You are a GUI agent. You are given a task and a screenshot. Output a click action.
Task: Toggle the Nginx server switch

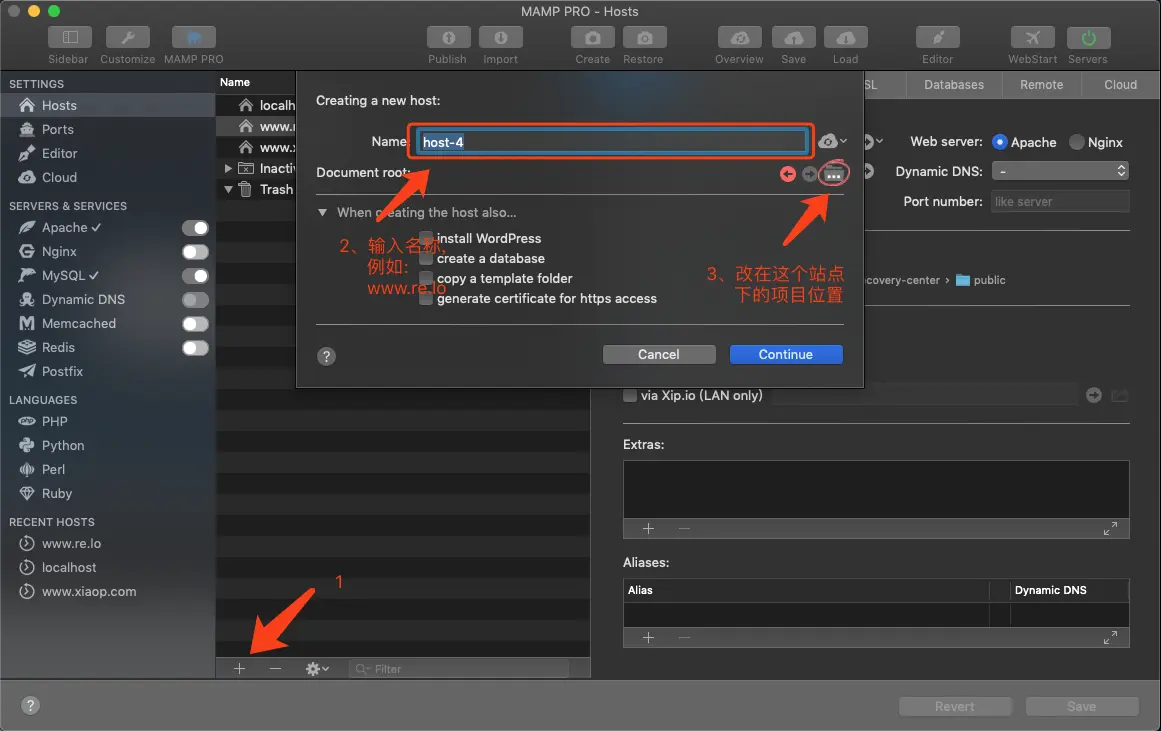pyautogui.click(x=195, y=252)
